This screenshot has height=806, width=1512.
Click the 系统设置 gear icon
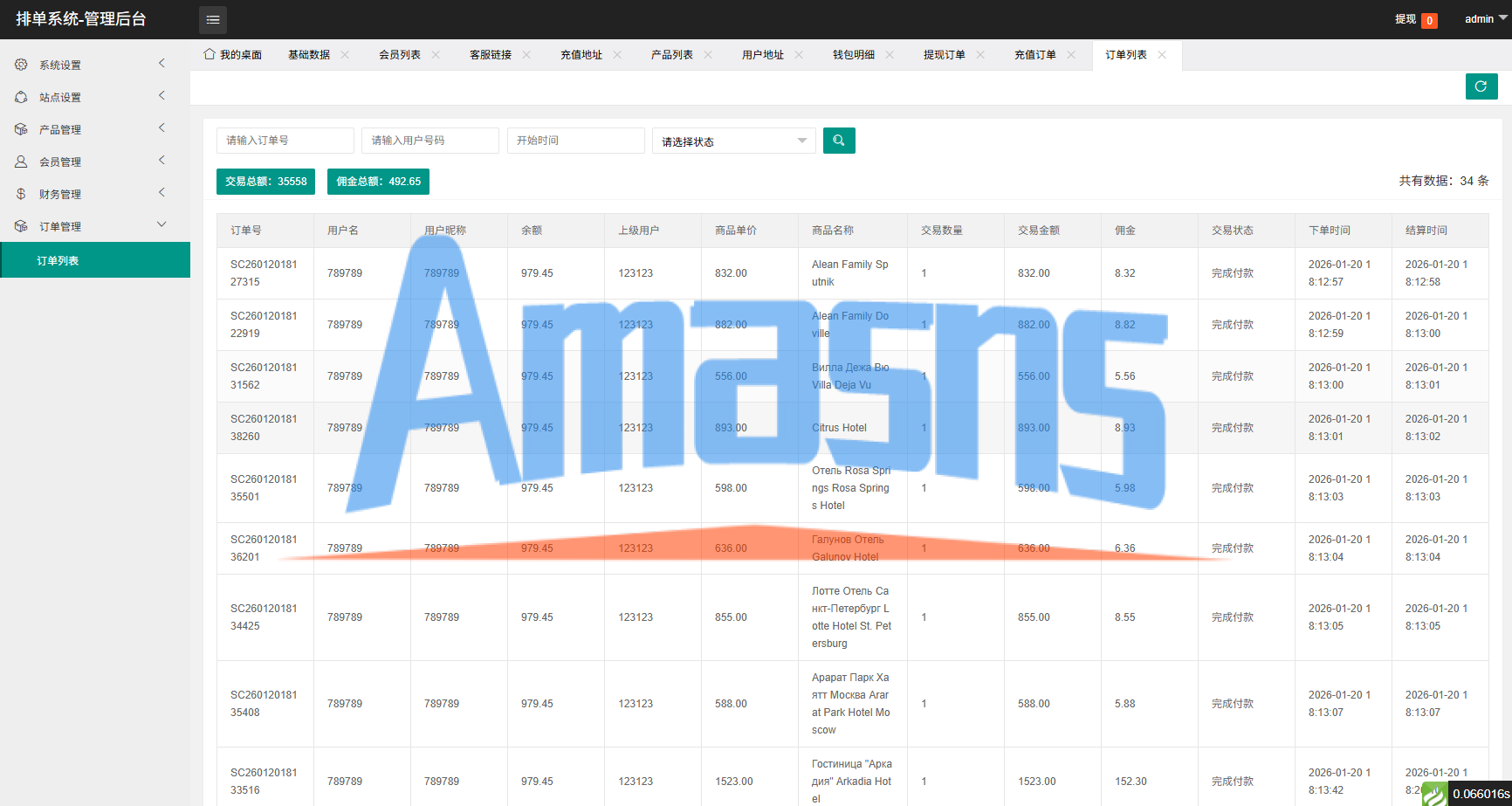pos(21,65)
